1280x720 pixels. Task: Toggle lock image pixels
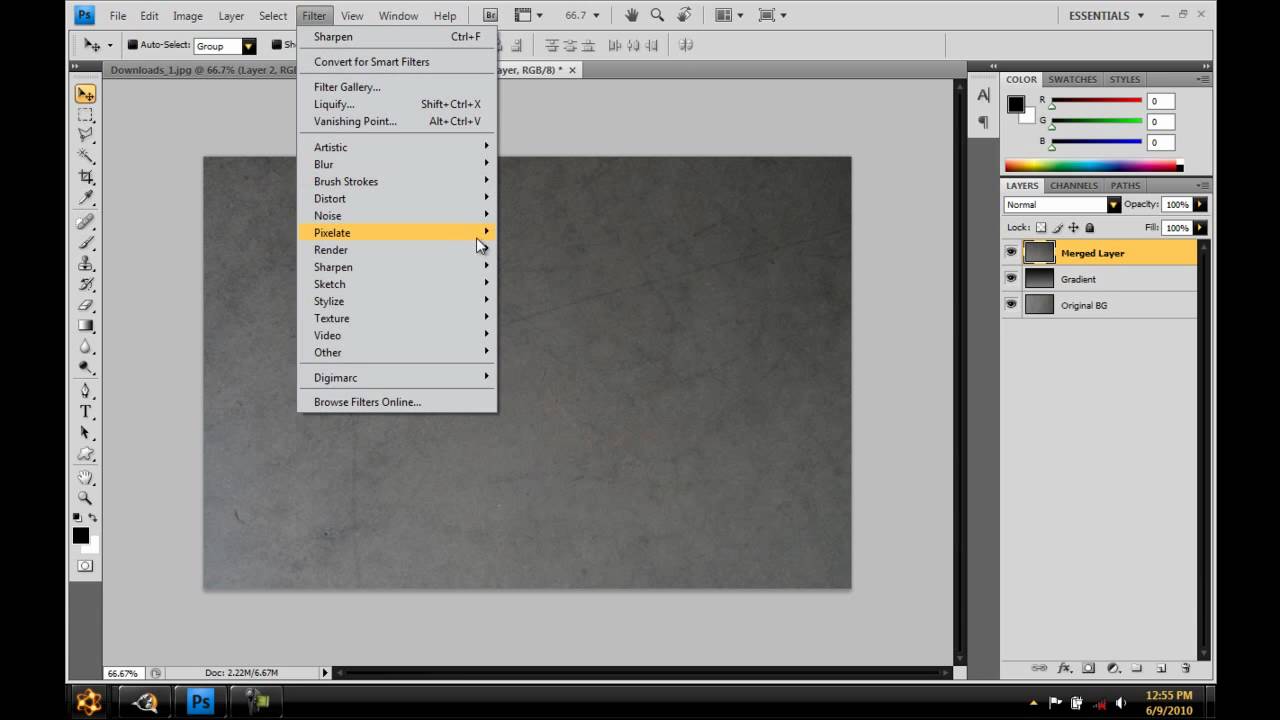coord(1057,228)
